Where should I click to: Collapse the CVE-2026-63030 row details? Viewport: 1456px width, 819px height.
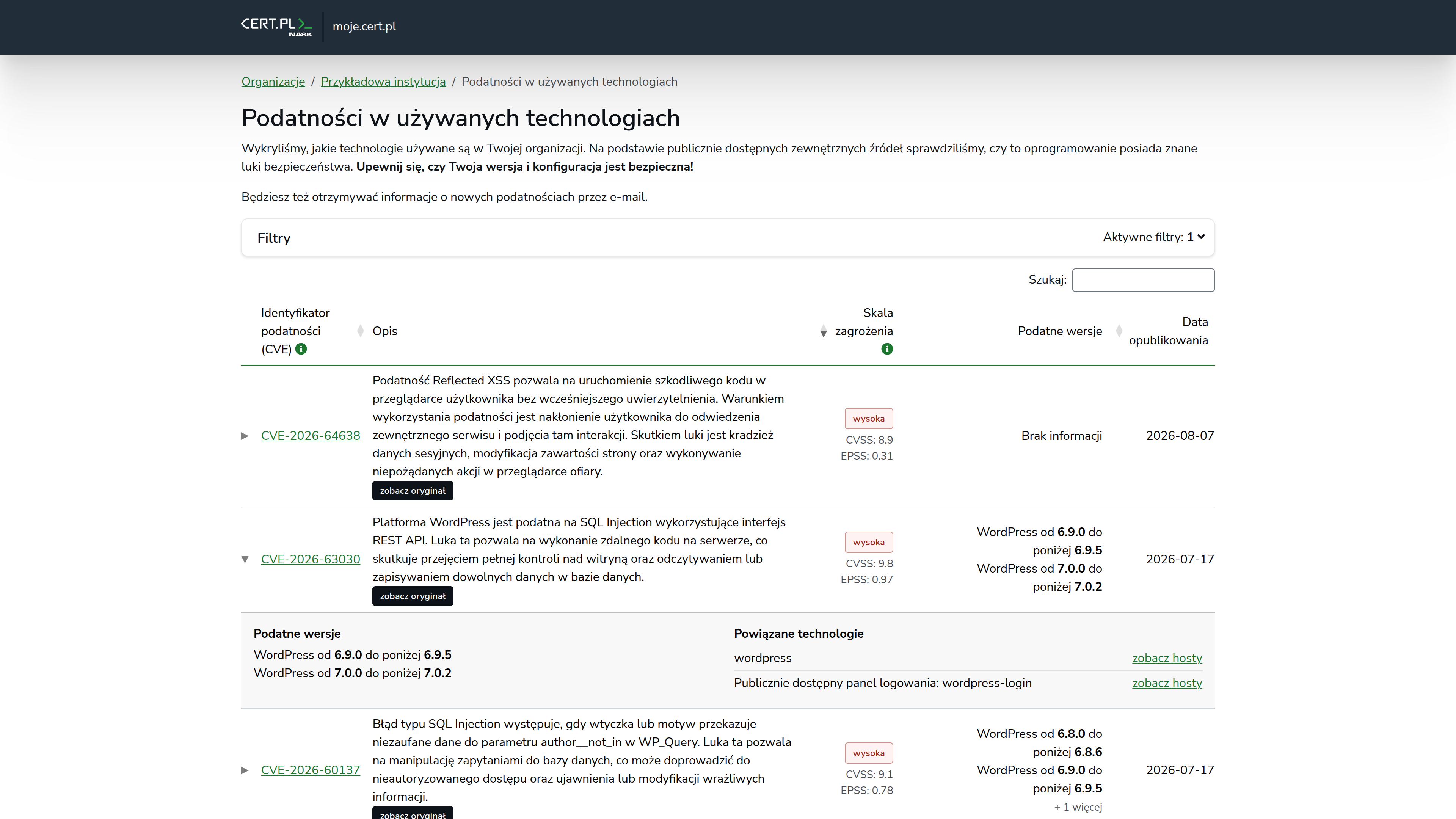tap(245, 559)
